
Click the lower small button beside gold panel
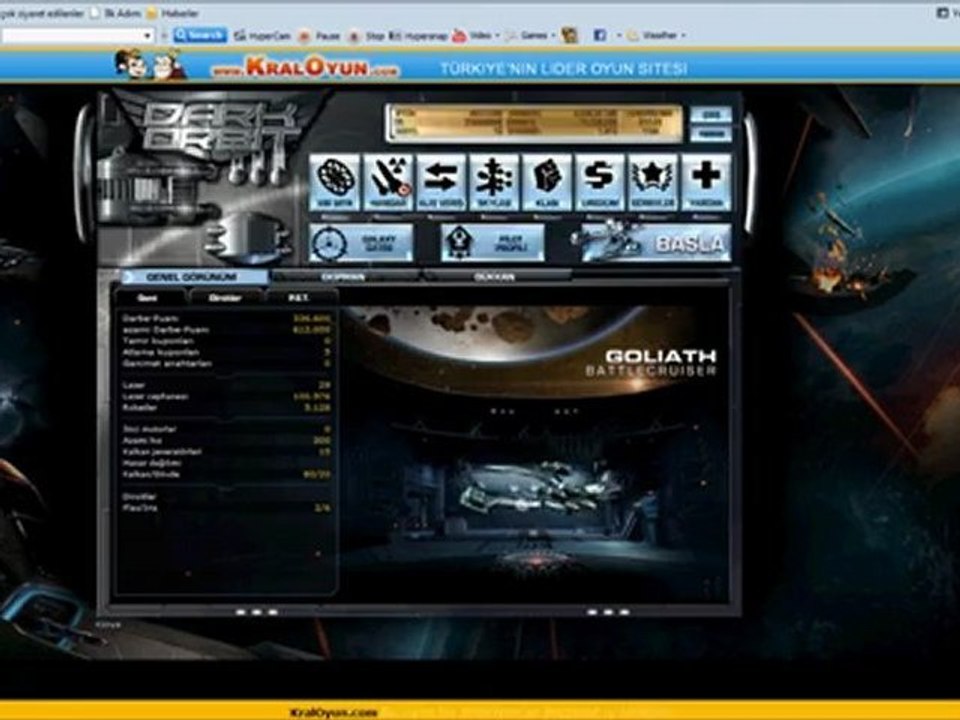[710, 134]
